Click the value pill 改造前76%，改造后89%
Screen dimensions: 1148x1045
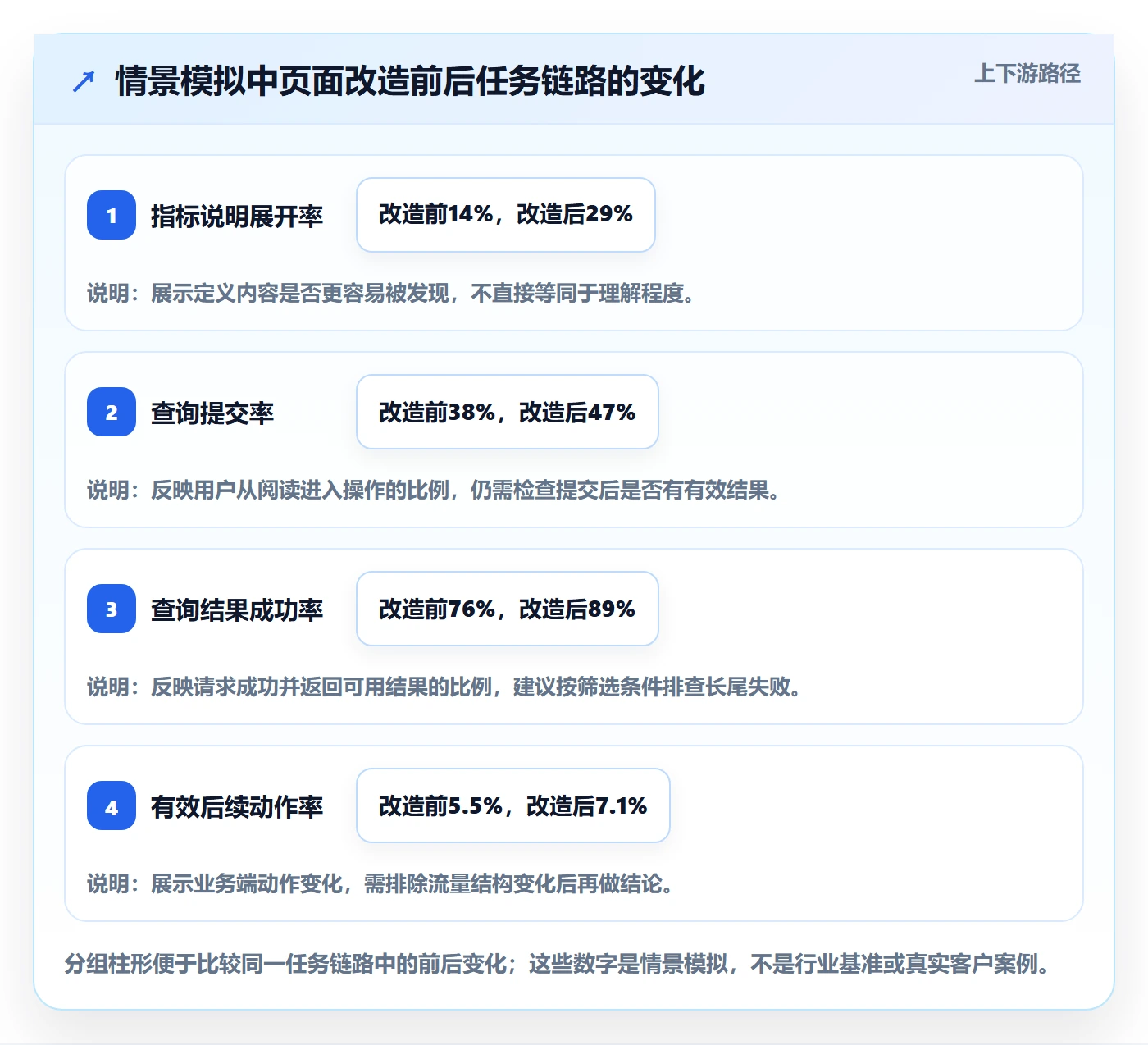[x=508, y=609]
